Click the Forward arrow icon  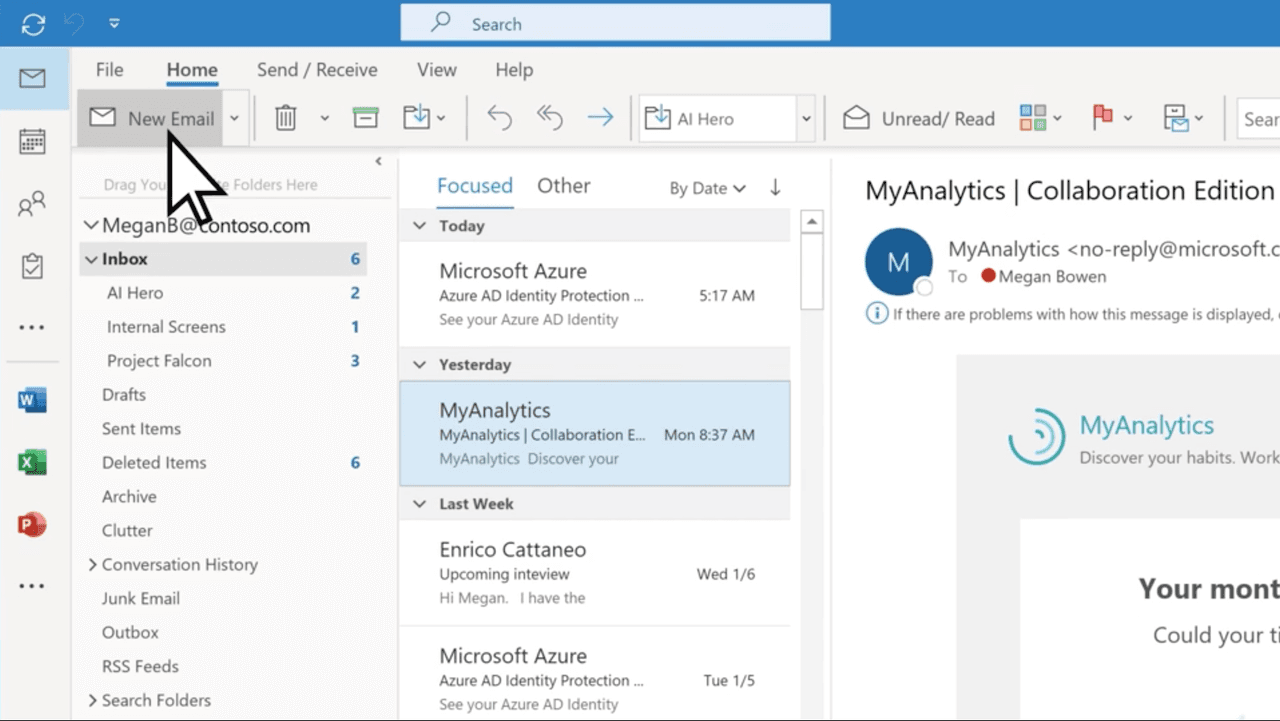[600, 117]
